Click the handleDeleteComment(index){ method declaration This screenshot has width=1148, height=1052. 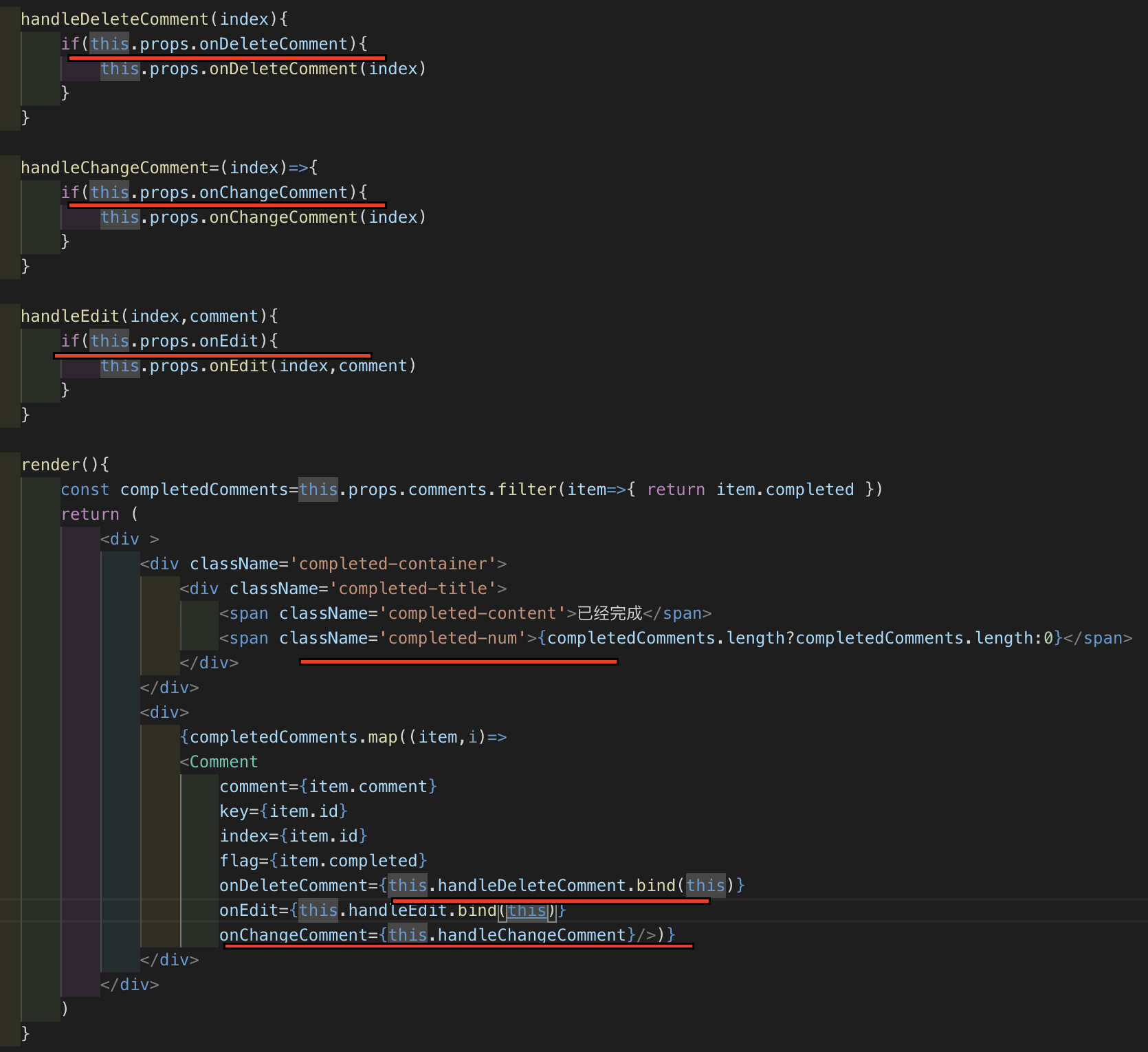tap(154, 19)
